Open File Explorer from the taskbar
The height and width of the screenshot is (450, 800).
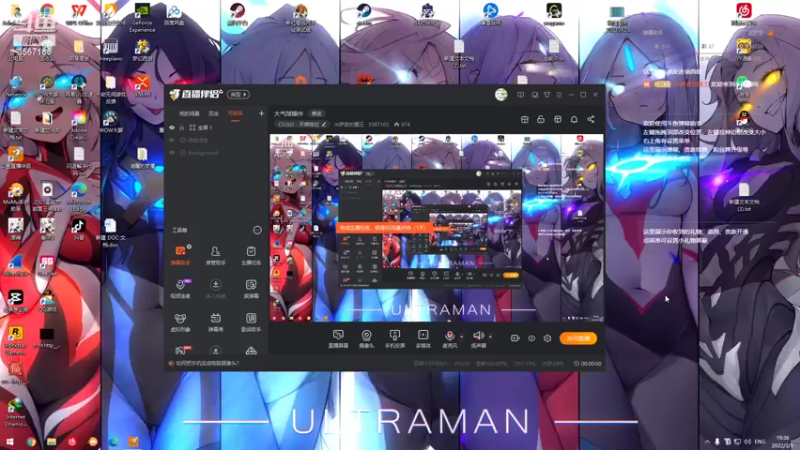[x=51, y=442]
